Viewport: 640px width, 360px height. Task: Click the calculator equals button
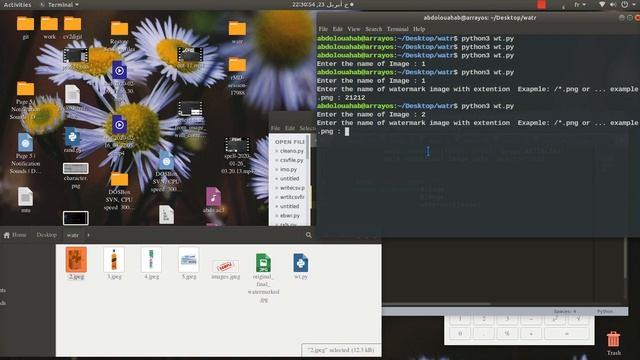[567, 333]
